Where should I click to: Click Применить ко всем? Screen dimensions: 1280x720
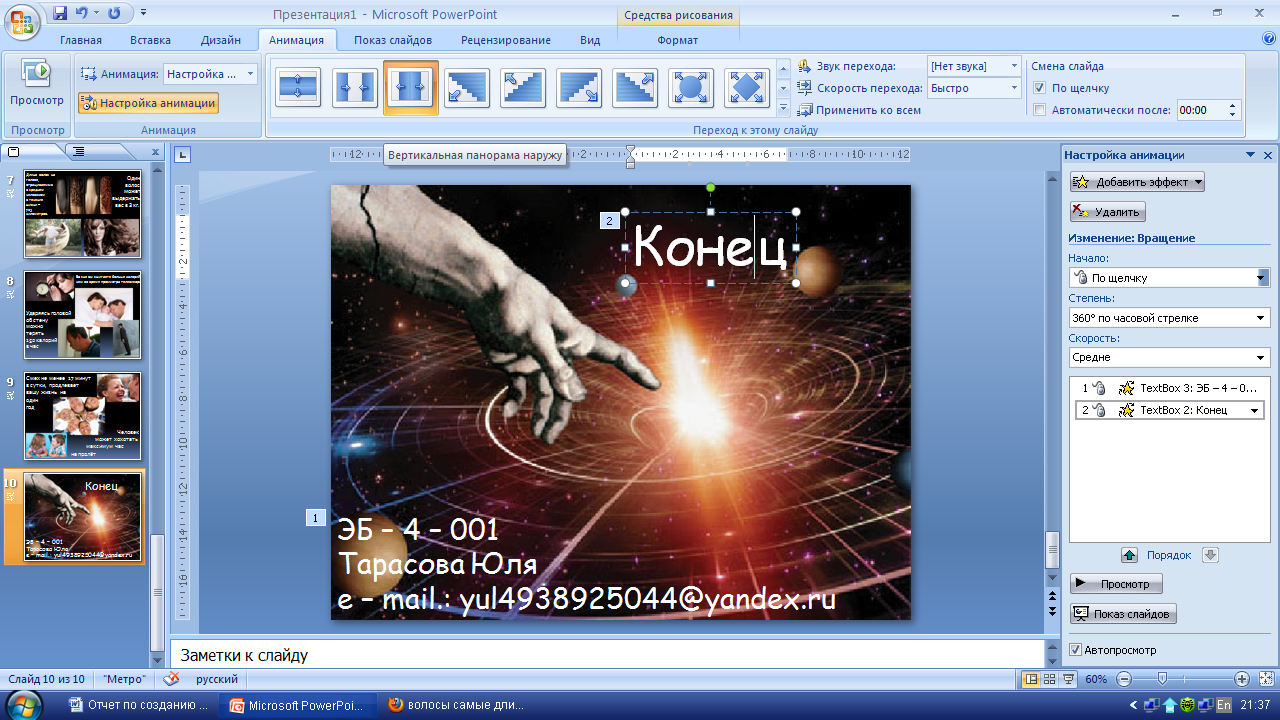[860, 110]
